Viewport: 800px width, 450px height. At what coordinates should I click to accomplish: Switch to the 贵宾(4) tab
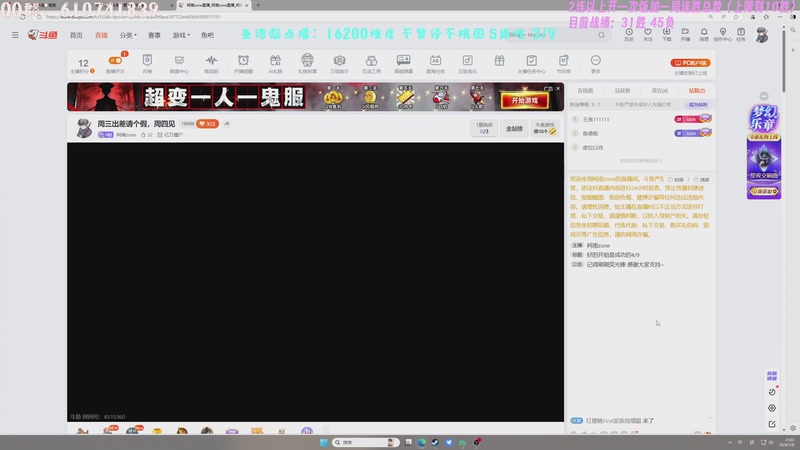660,91
